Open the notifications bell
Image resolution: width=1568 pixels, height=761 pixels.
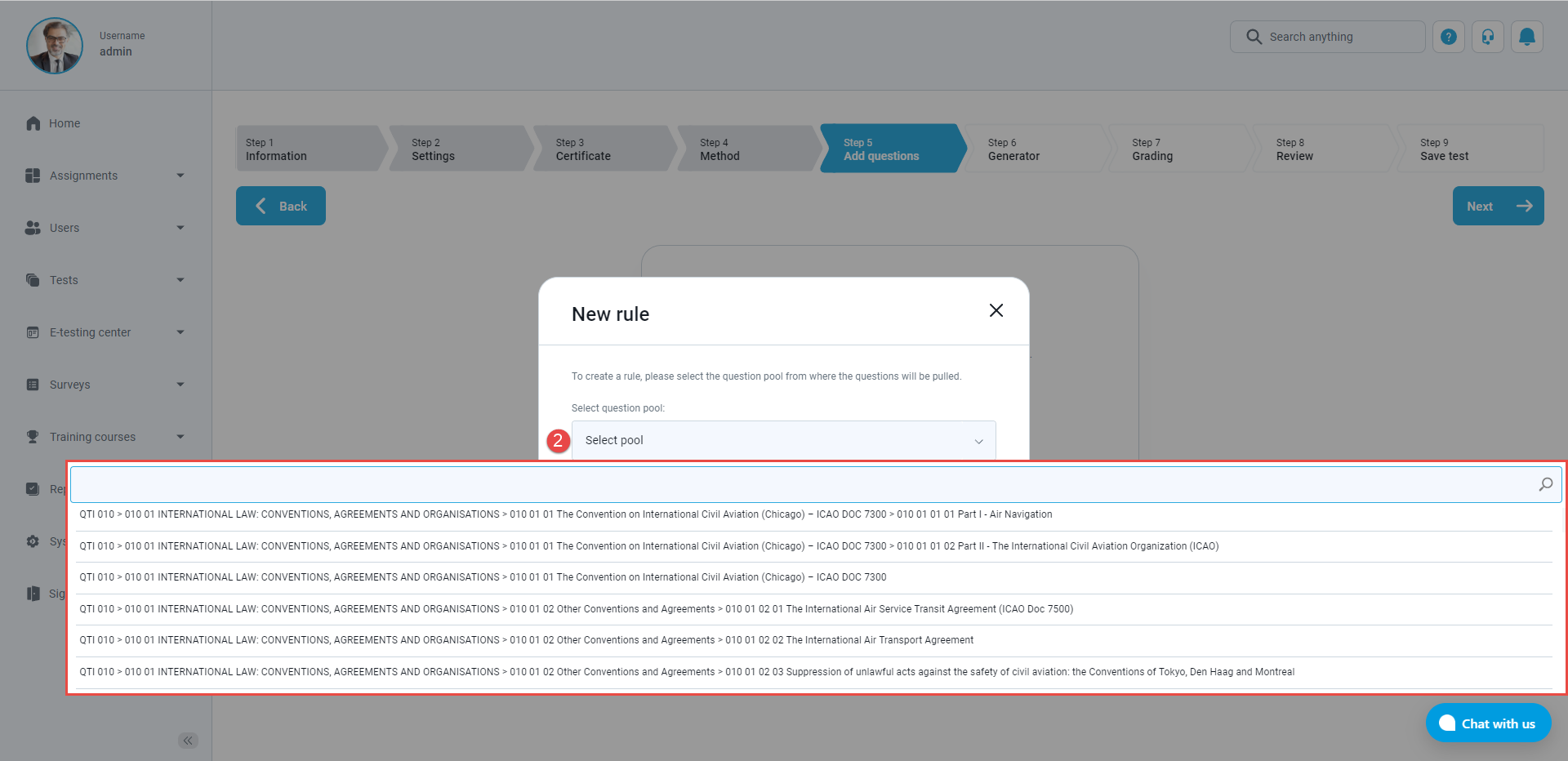point(1526,37)
